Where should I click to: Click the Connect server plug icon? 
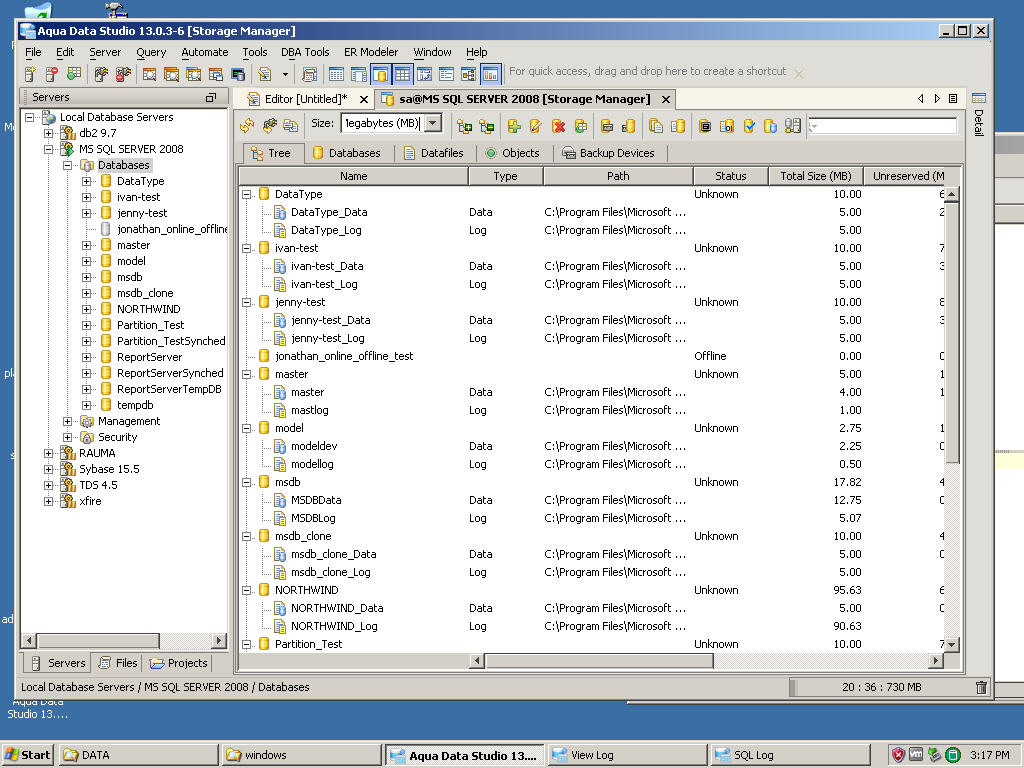[101, 74]
